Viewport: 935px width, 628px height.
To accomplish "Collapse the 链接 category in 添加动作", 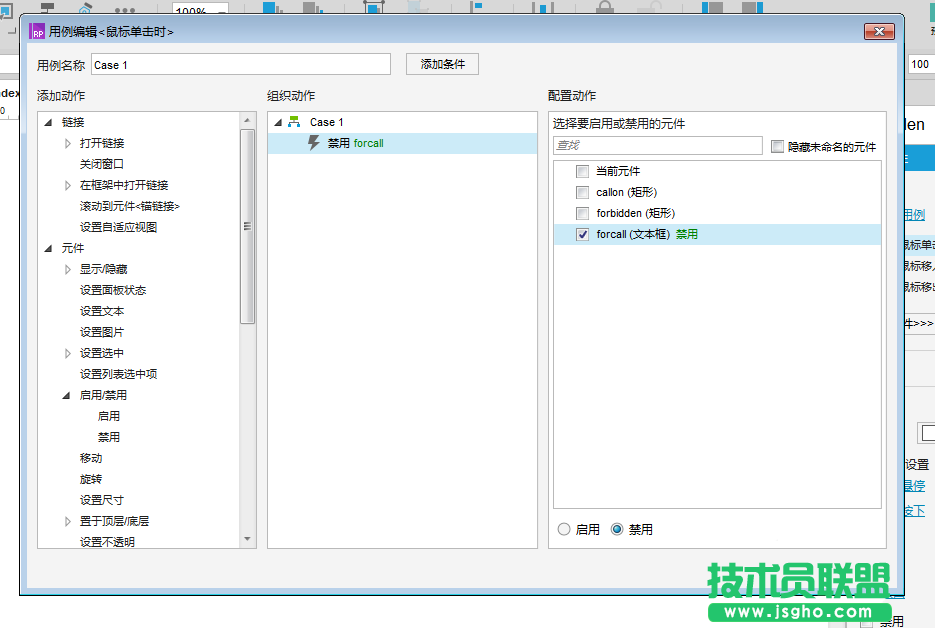I will tap(48, 122).
